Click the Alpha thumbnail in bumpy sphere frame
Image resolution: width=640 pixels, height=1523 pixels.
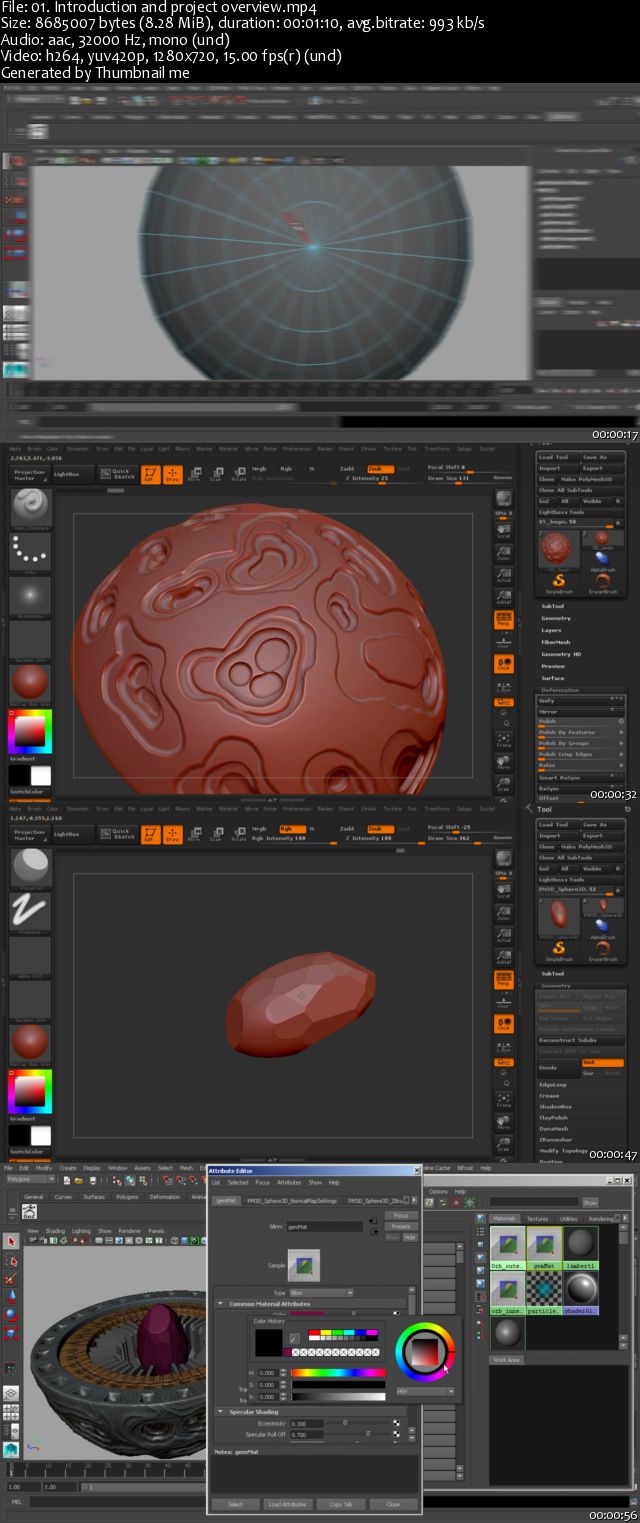pos(29,599)
